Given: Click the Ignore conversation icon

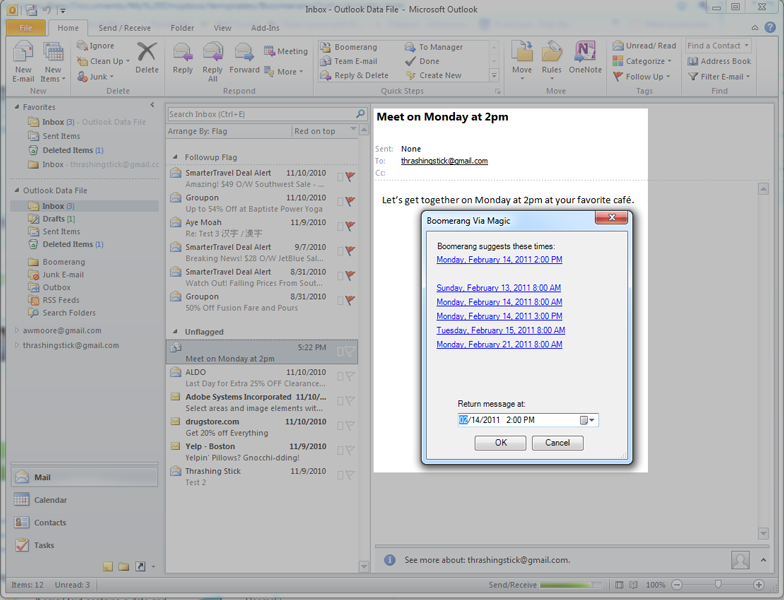Looking at the screenshot, I should 96,46.
